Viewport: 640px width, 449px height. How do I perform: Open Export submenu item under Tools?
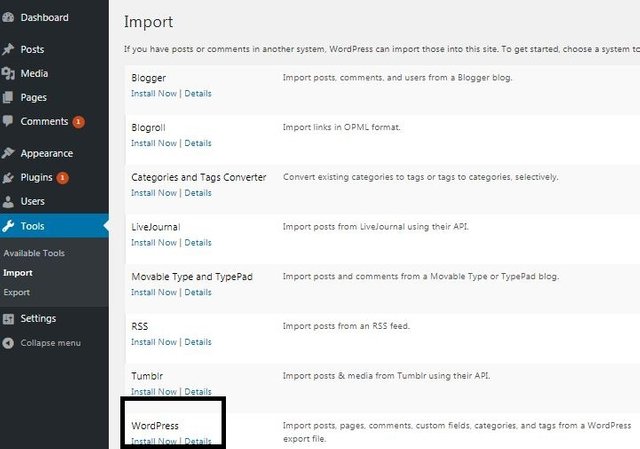[x=16, y=292]
